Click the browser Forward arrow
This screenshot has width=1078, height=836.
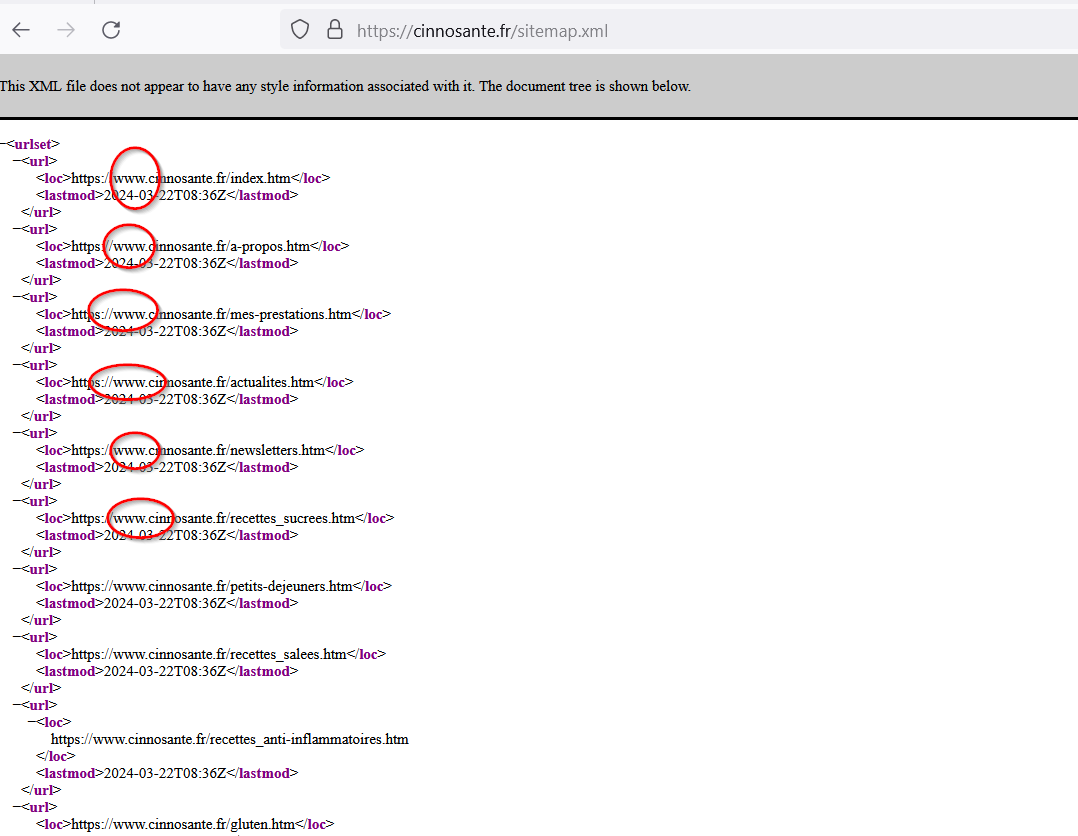point(66,30)
